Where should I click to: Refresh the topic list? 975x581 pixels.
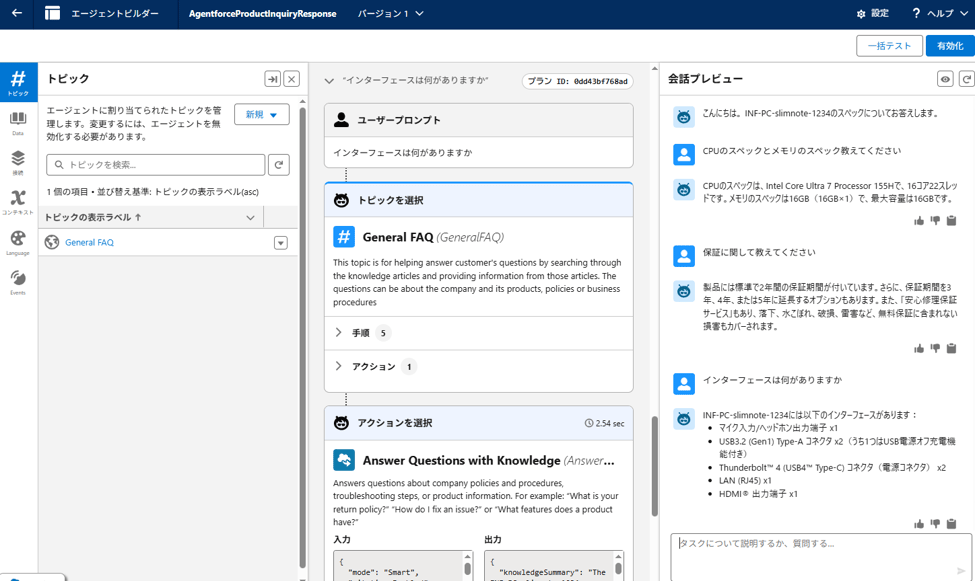(x=279, y=165)
